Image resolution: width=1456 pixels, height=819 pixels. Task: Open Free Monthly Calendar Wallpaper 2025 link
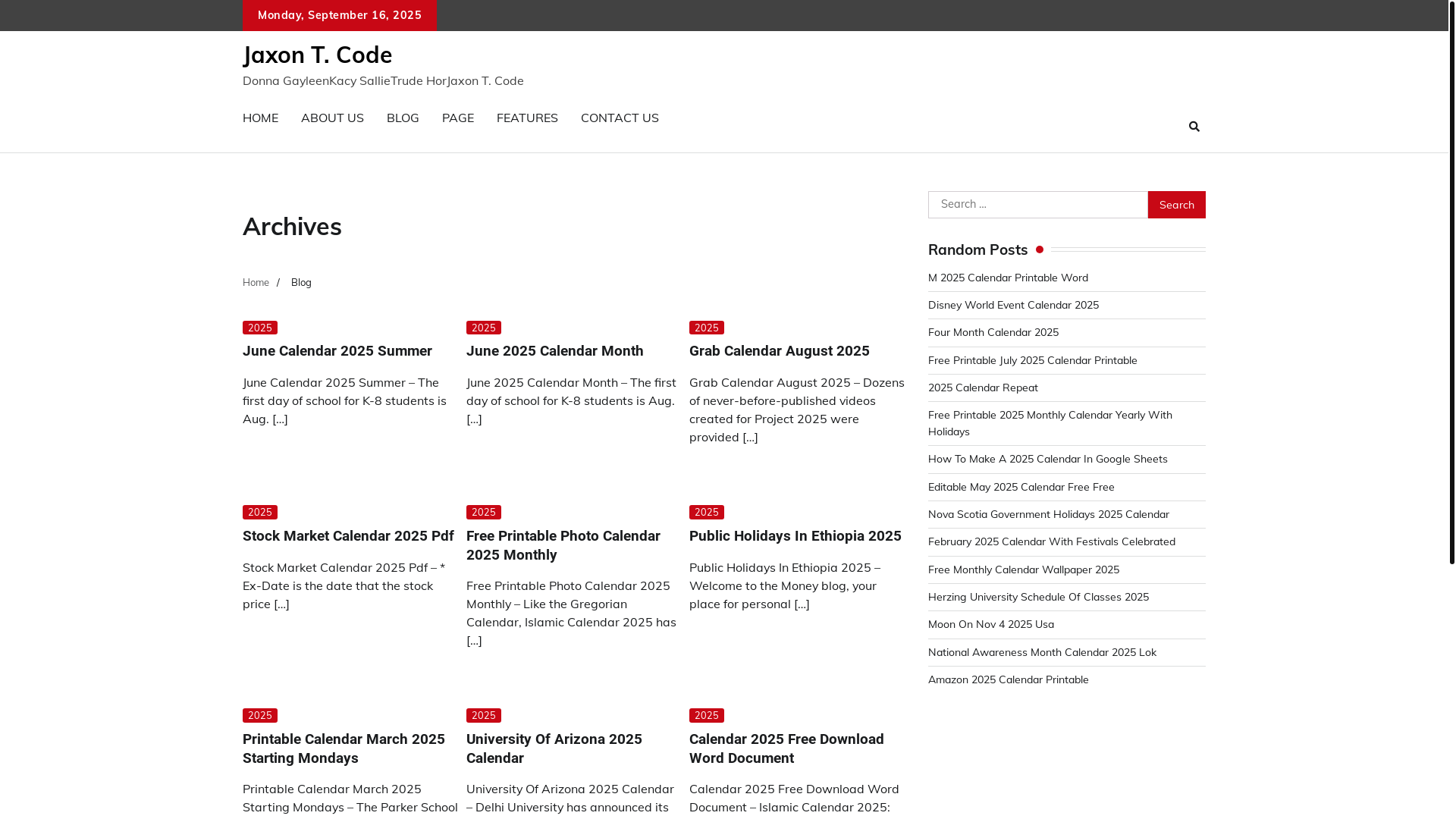tap(1024, 570)
